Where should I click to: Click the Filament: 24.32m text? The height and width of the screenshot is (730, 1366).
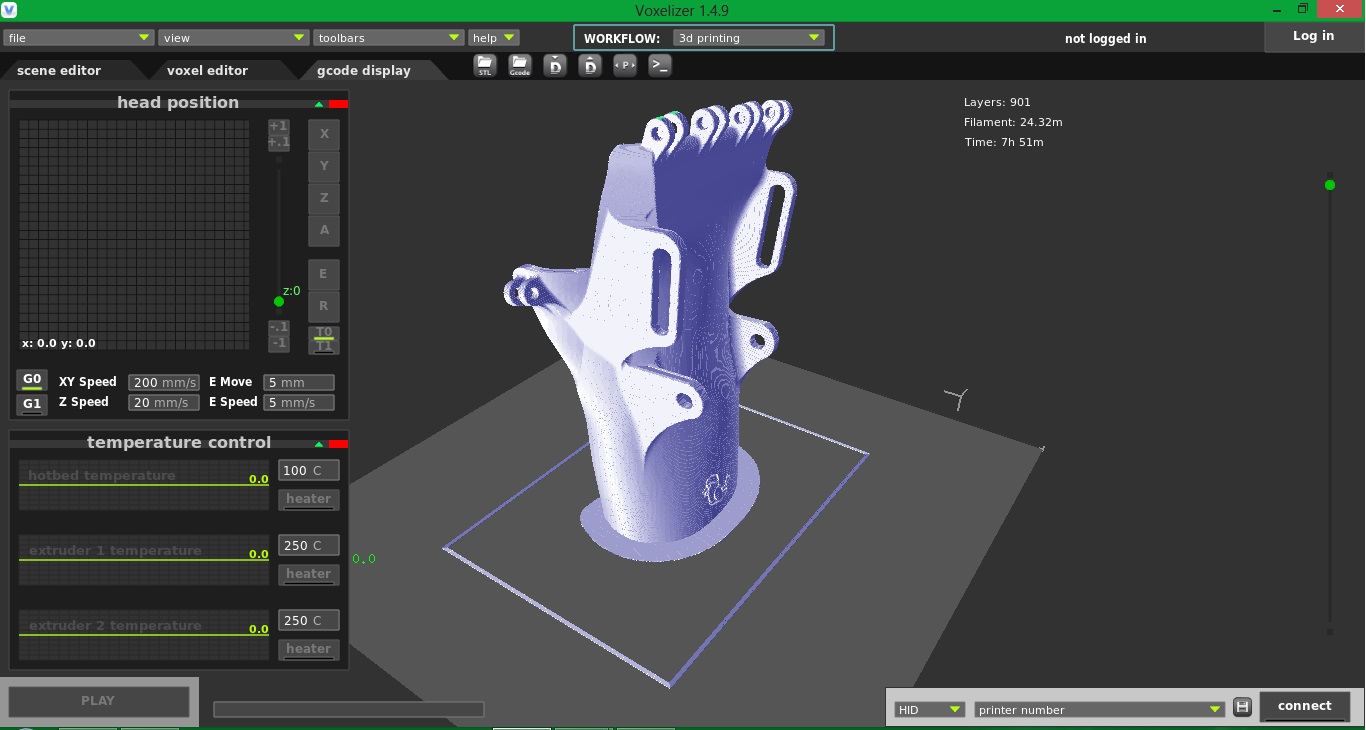click(x=1013, y=123)
